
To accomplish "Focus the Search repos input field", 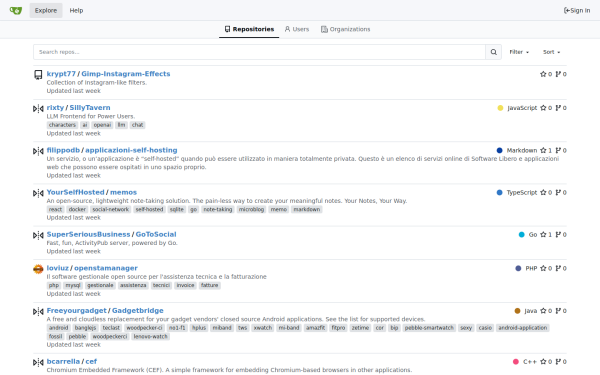I will (259, 52).
